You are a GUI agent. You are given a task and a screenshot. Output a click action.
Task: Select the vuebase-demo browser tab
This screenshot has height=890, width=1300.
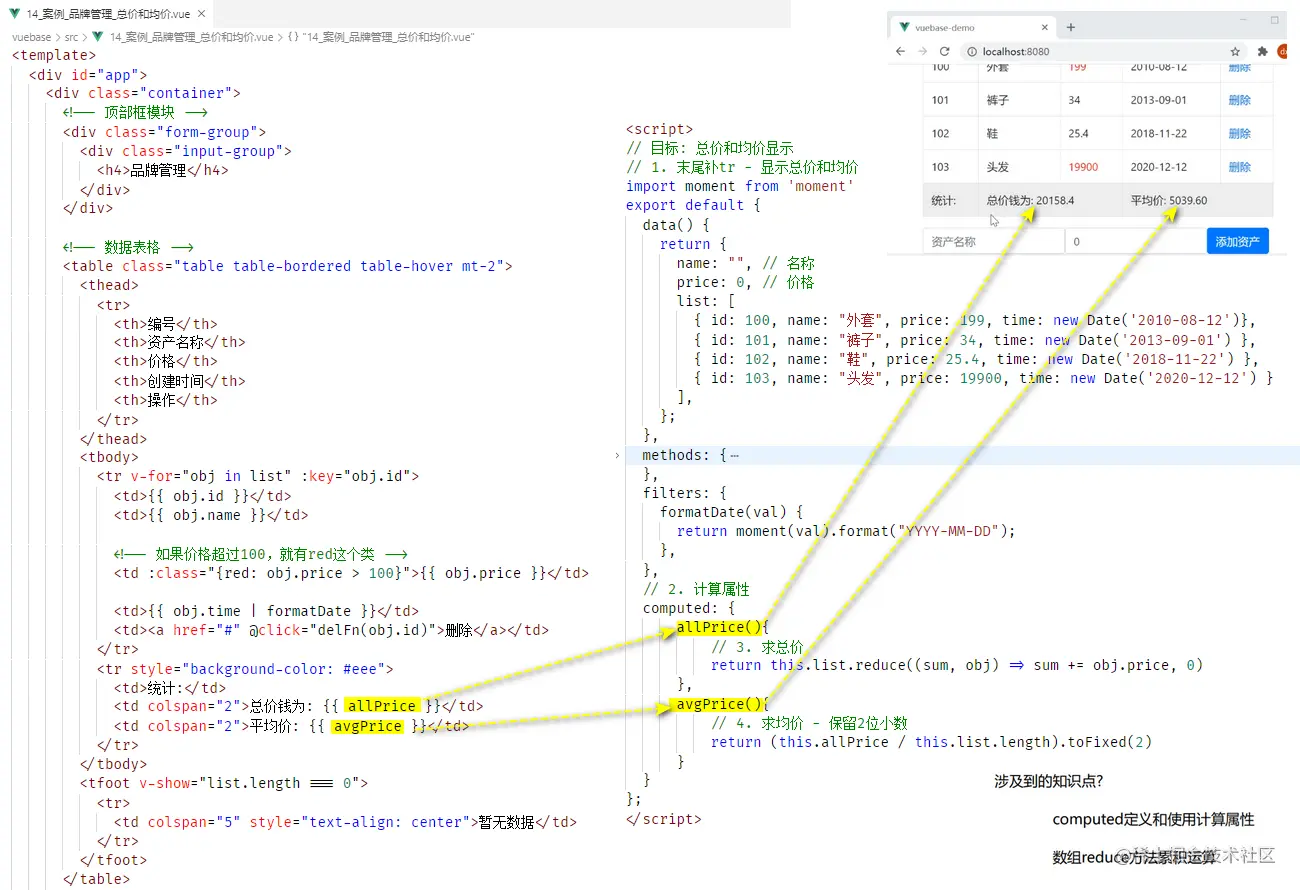pyautogui.click(x=972, y=28)
